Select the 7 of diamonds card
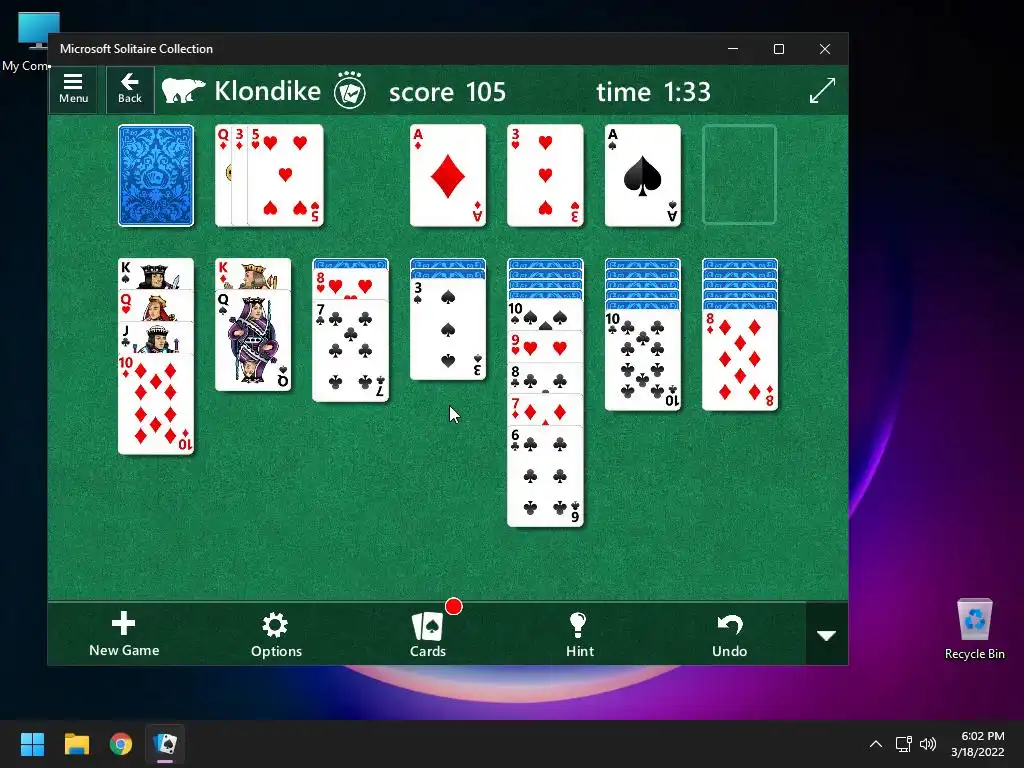1024x768 pixels. (x=545, y=410)
